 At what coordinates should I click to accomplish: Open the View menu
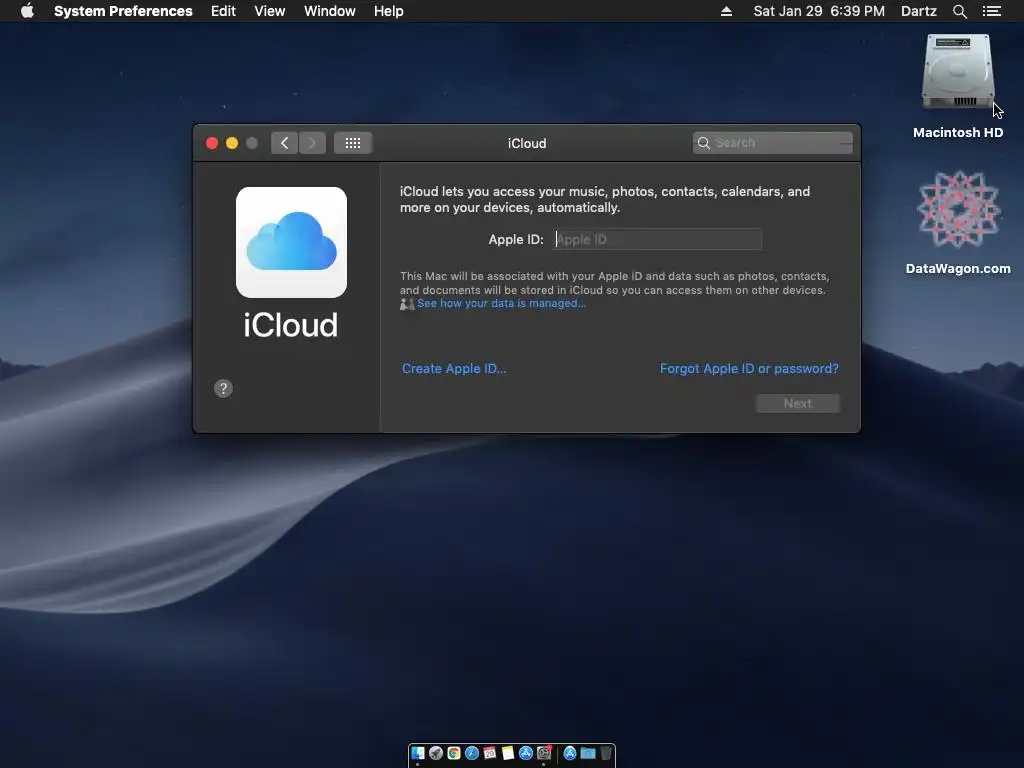click(270, 11)
